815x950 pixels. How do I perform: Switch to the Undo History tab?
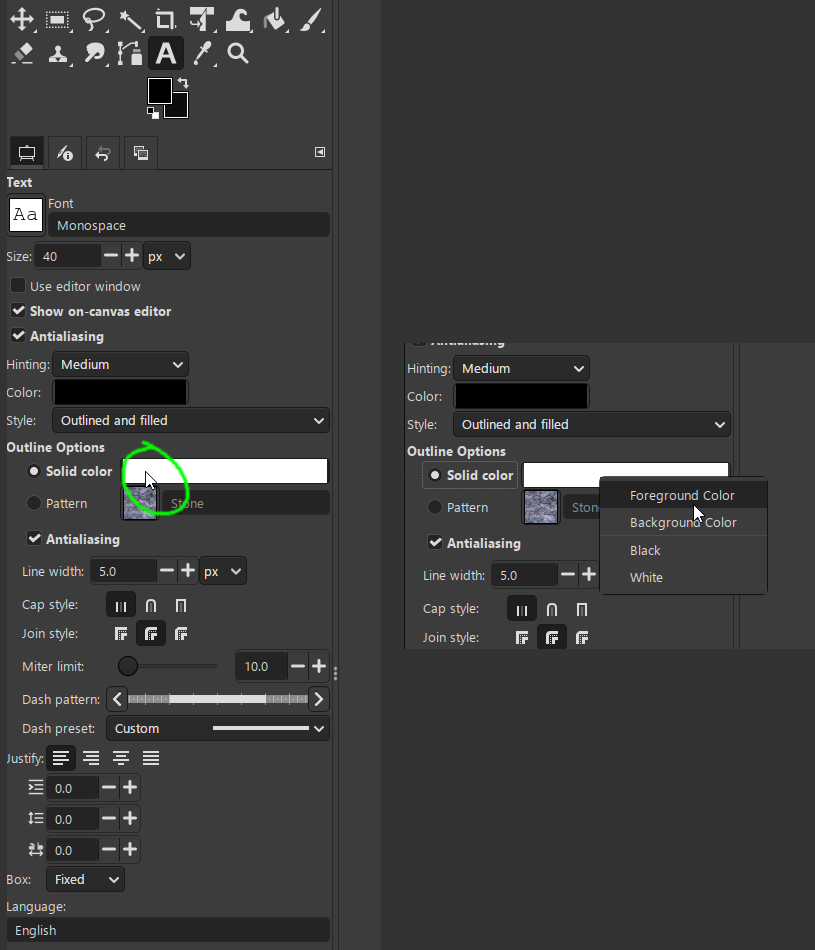click(102, 153)
